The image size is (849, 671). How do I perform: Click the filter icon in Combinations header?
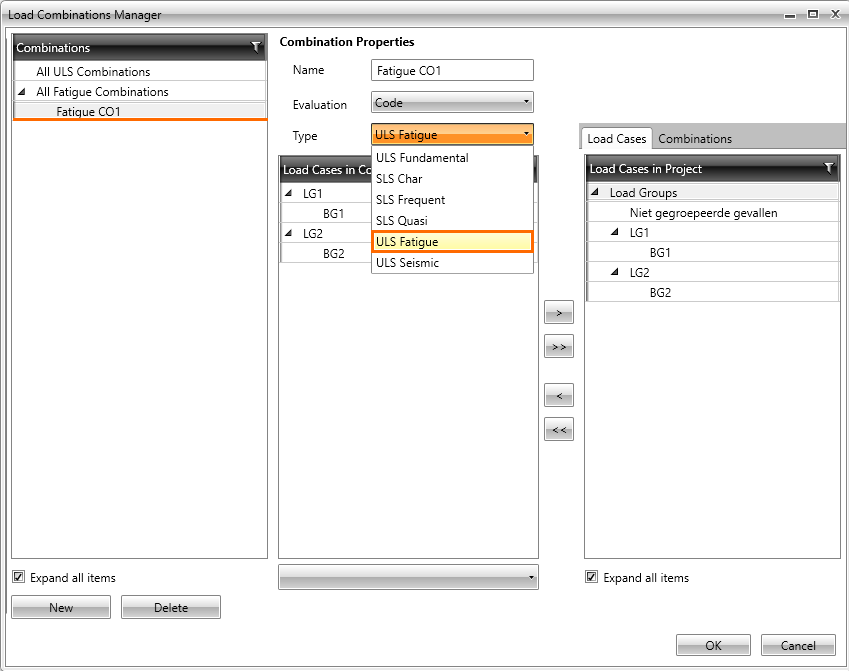[255, 47]
